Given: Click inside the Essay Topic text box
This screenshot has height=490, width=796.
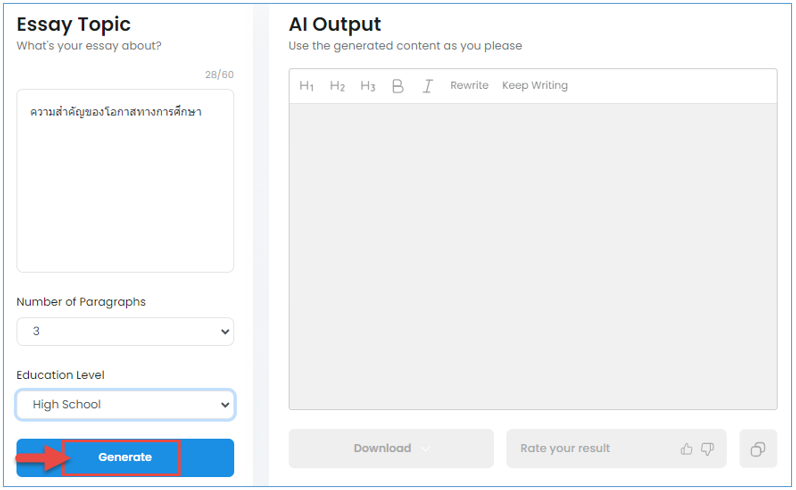Looking at the screenshot, I should [125, 181].
